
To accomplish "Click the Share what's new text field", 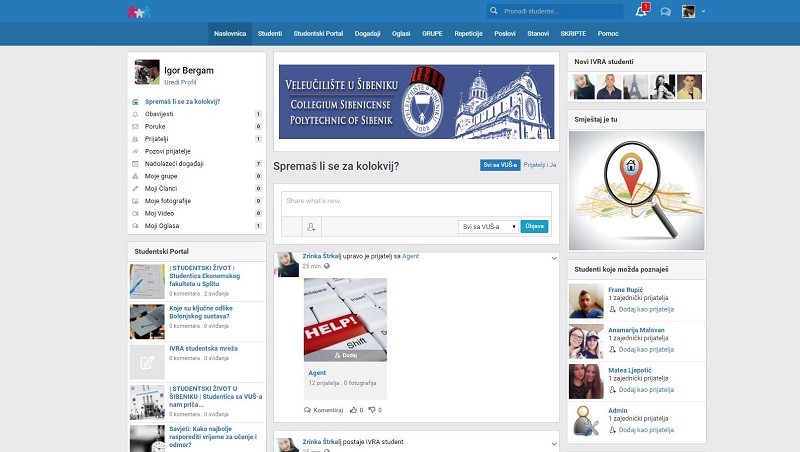I will click(x=415, y=201).
